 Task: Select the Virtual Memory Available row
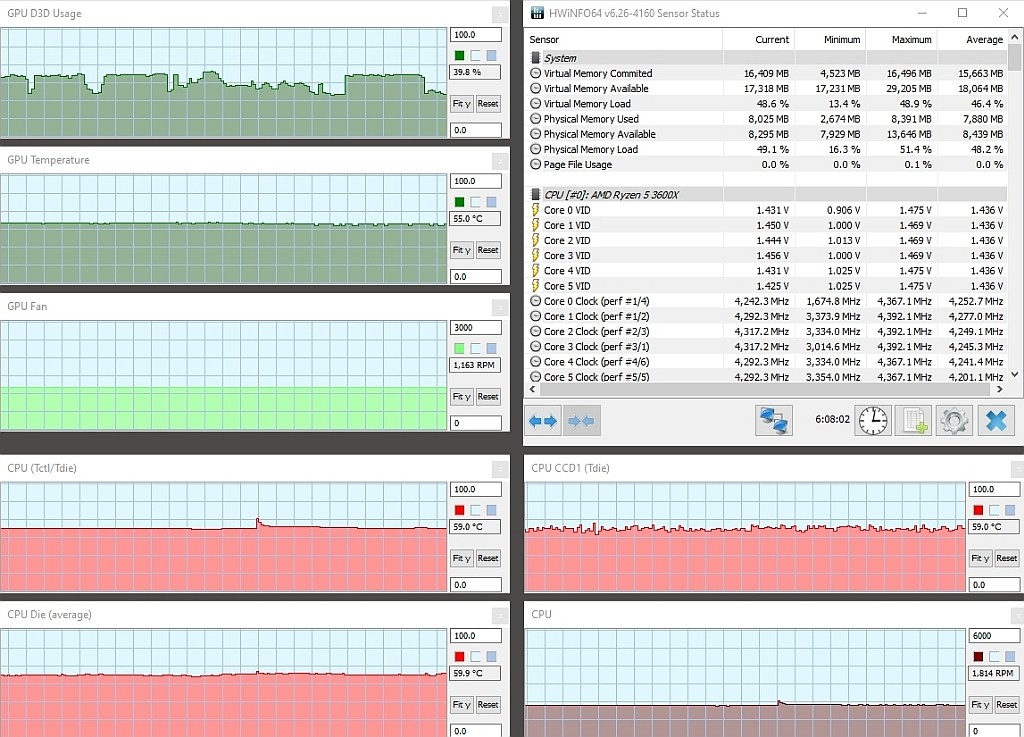click(767, 88)
